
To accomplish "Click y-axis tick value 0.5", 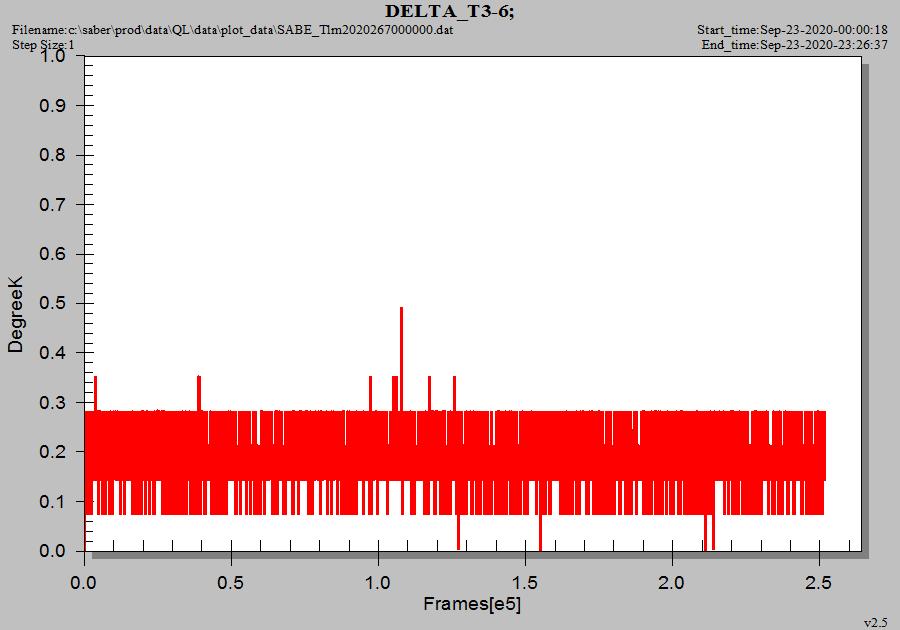I will pos(53,303).
